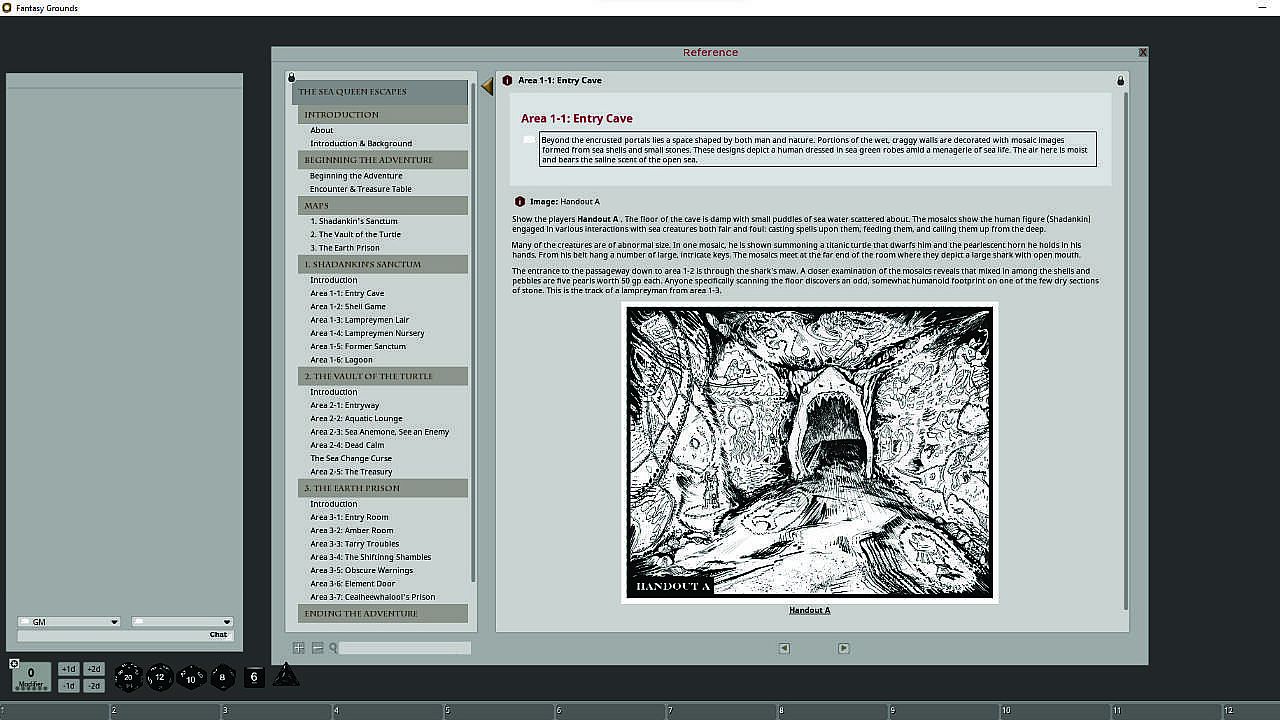1280x720 pixels.
Task: Select the d12 die icon
Action: [x=160, y=677]
